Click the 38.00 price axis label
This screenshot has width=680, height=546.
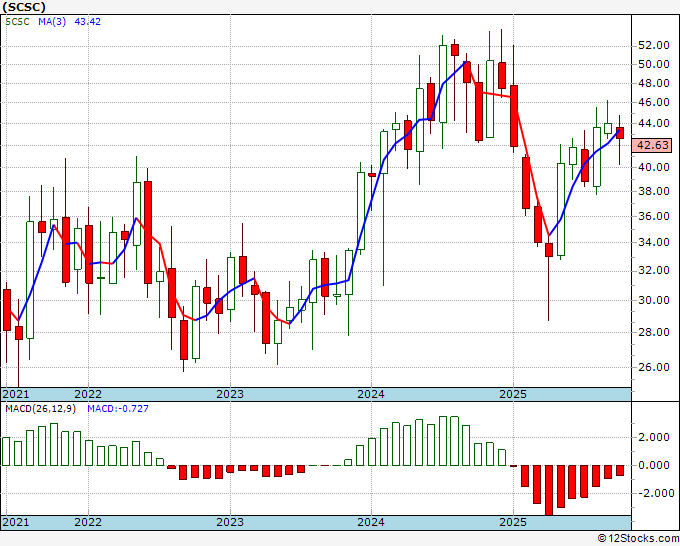point(654,191)
